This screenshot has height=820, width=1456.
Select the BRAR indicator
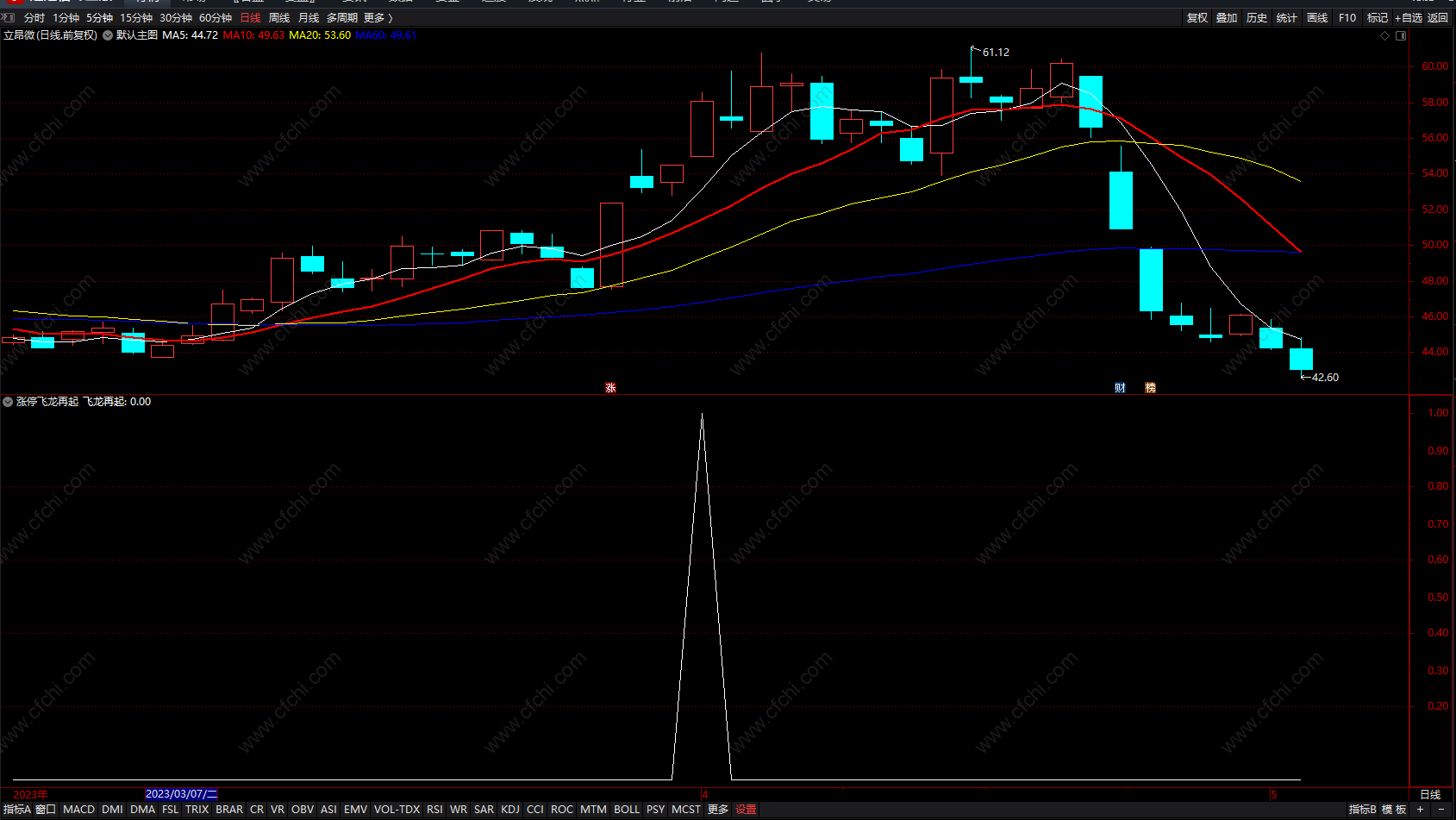tap(229, 810)
